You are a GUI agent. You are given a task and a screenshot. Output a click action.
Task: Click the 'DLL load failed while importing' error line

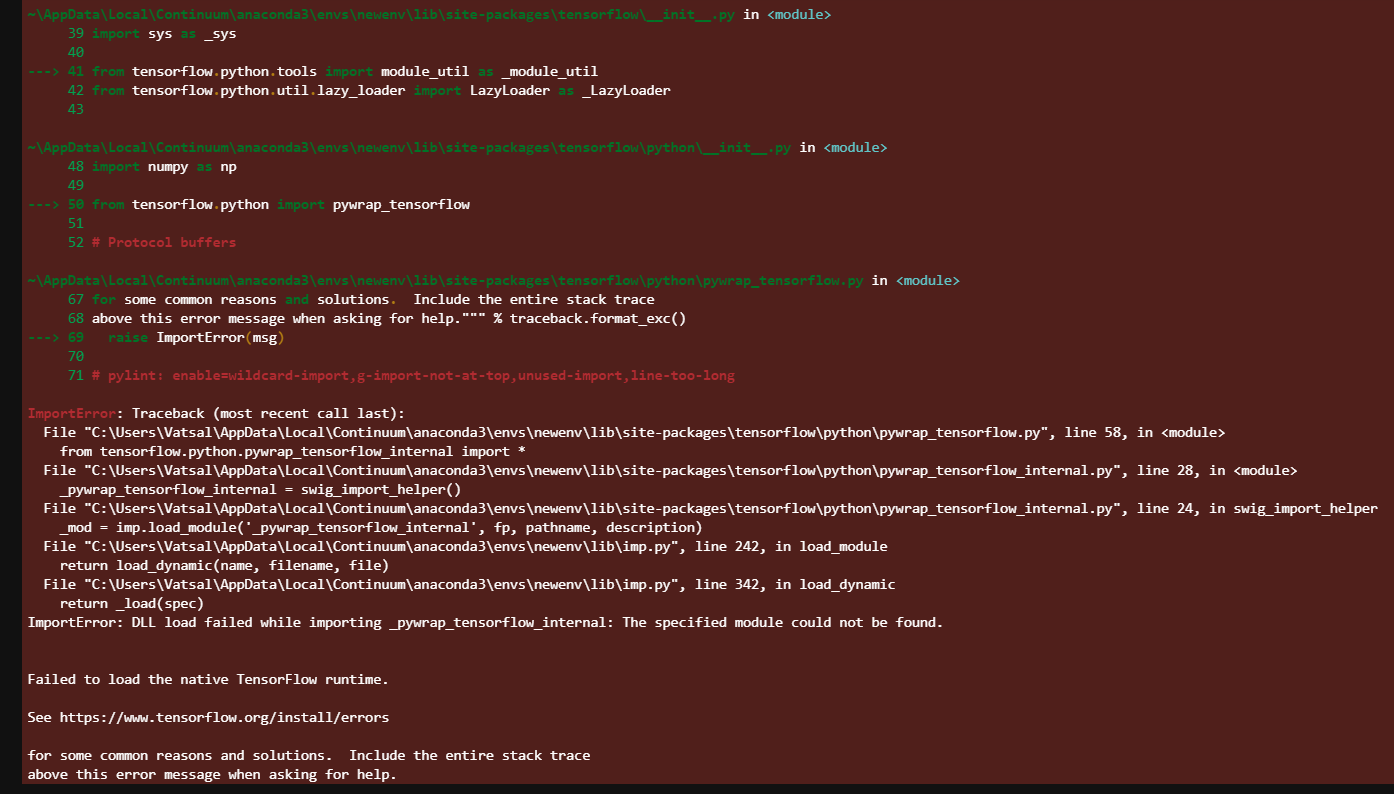click(x=485, y=623)
